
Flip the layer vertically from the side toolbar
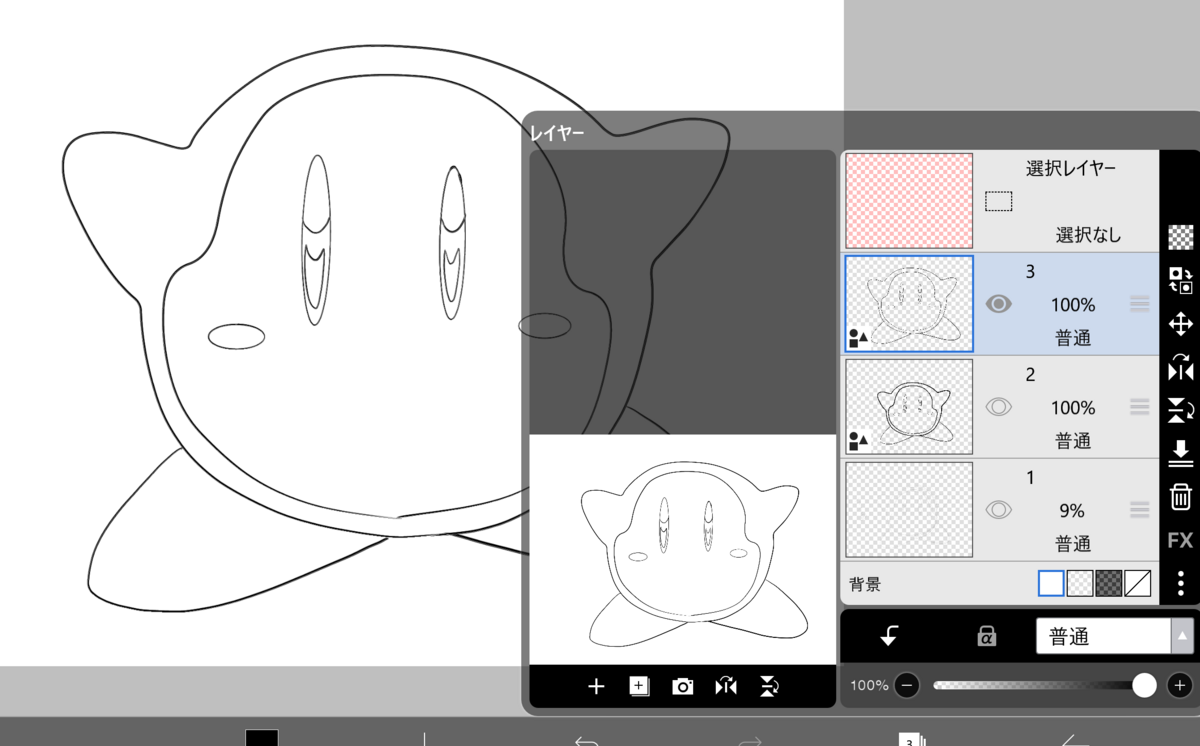[x=1181, y=410]
